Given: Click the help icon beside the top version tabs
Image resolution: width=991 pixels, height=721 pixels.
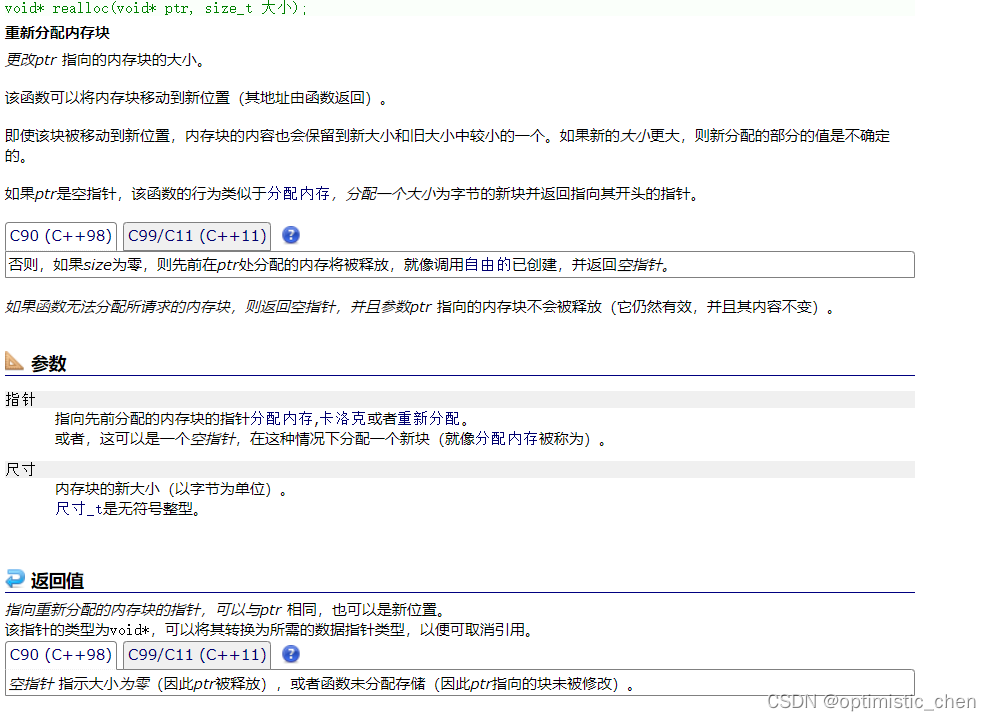Looking at the screenshot, I should click(290, 235).
